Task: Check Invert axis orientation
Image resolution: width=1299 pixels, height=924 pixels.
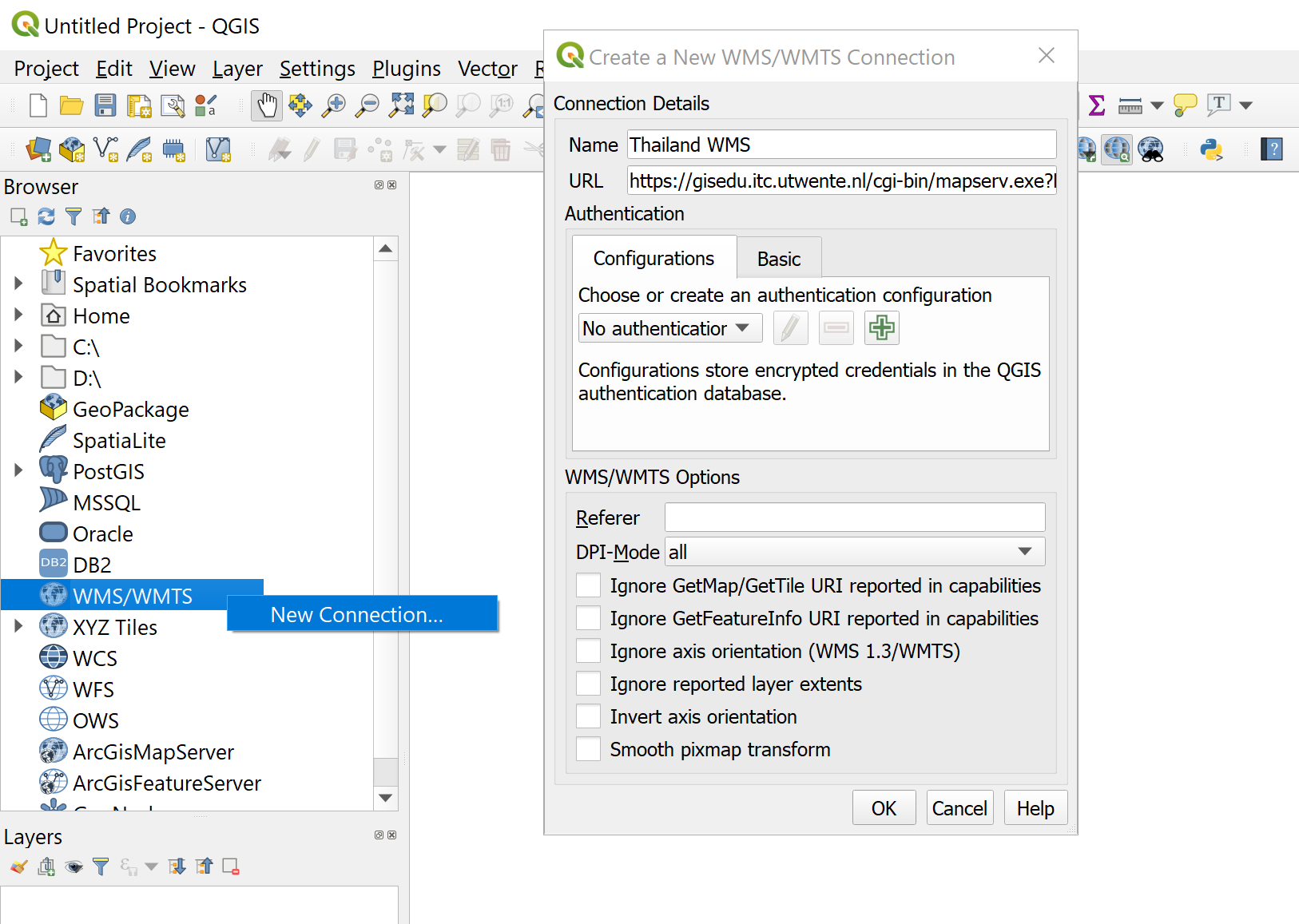Action: click(588, 716)
